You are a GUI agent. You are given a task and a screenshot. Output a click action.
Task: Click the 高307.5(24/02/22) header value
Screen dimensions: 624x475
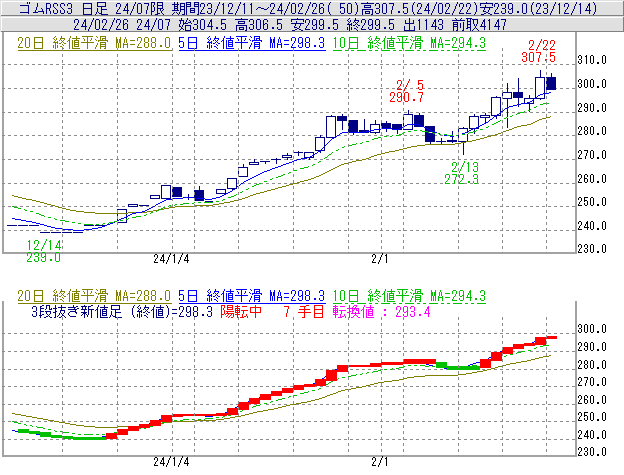point(419,8)
